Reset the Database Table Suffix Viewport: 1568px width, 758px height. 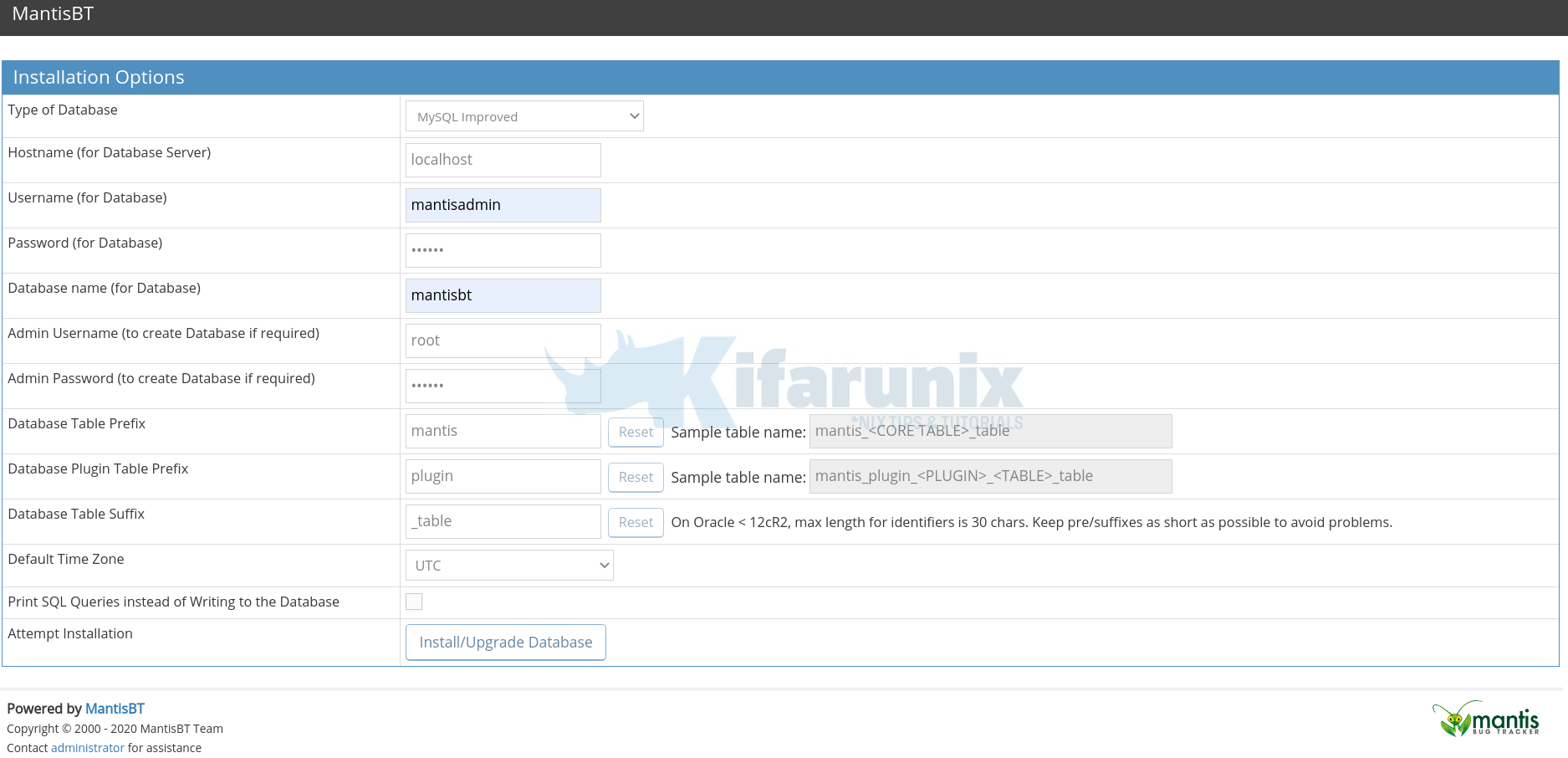[636, 522]
